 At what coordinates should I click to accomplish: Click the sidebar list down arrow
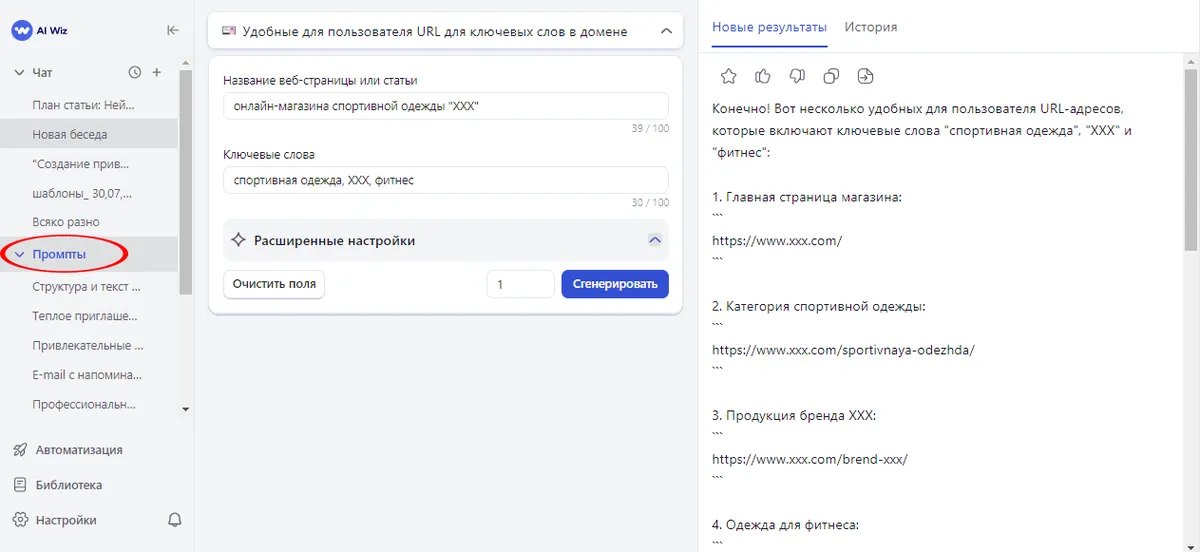pyautogui.click(x=185, y=409)
